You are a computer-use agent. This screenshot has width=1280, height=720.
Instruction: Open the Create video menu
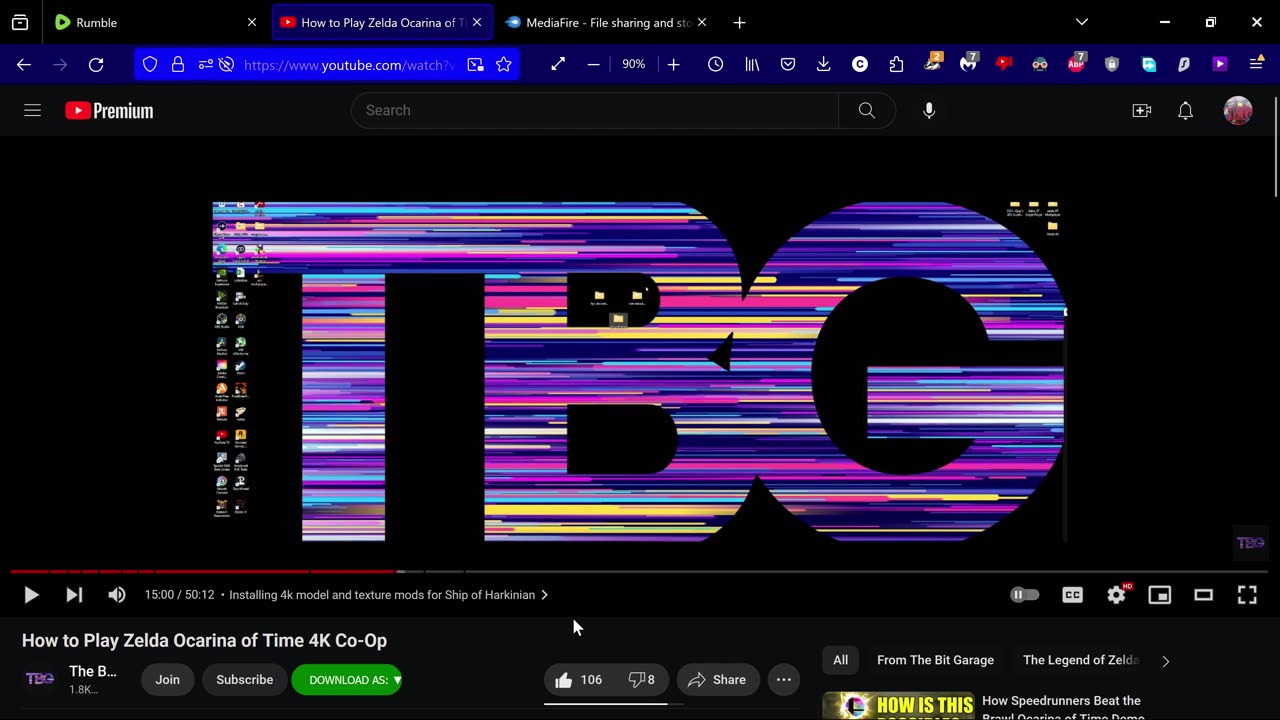tap(1142, 111)
